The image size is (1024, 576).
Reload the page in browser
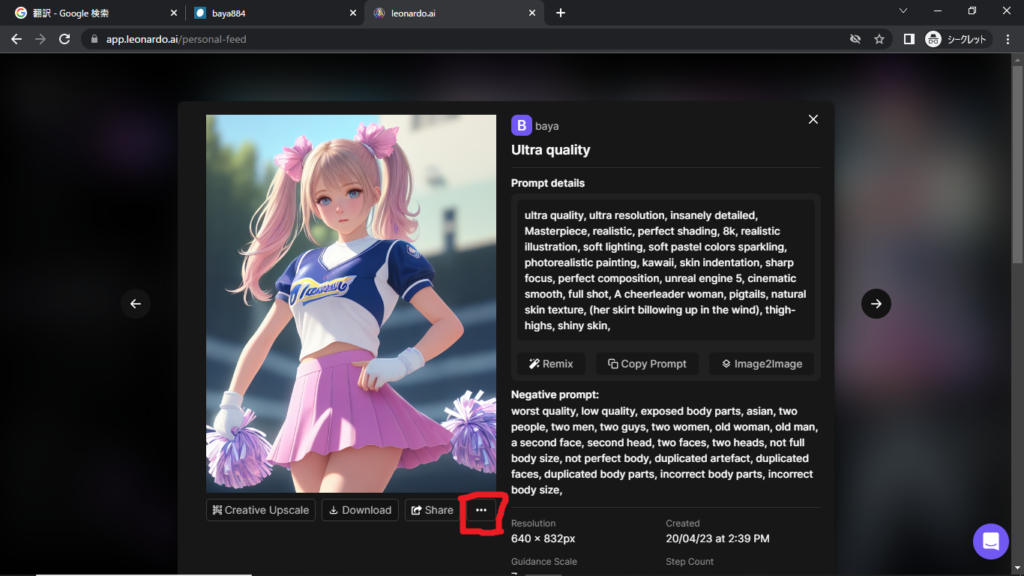coord(65,39)
